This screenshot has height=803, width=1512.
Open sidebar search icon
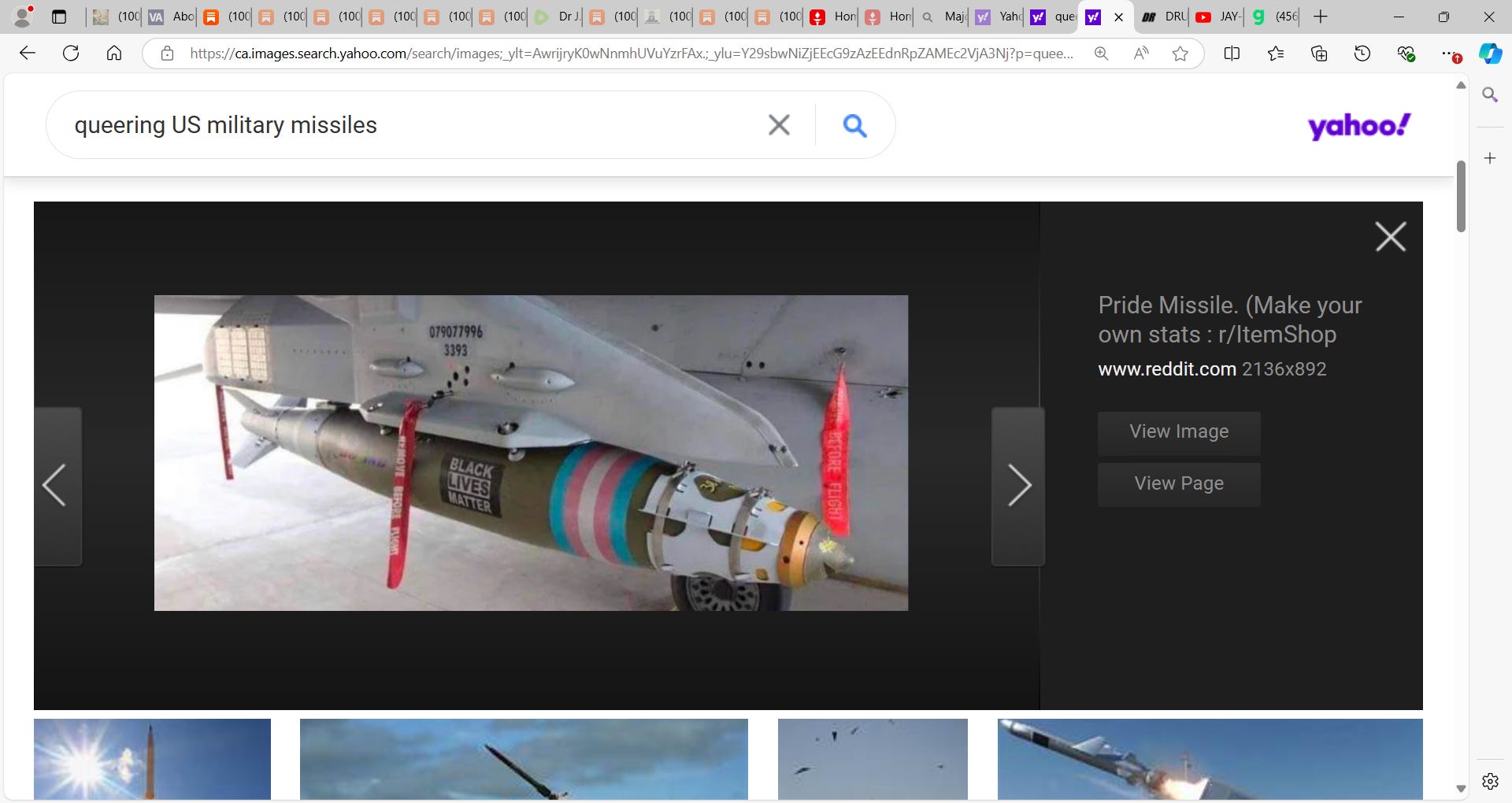1490,95
